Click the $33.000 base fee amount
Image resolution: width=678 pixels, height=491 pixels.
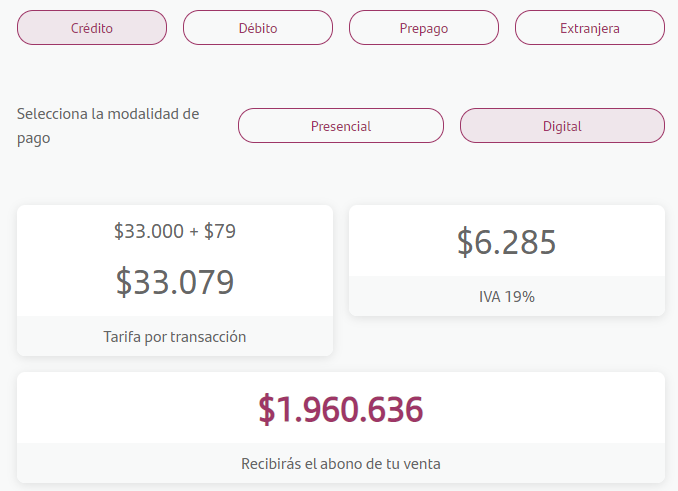coord(149,231)
